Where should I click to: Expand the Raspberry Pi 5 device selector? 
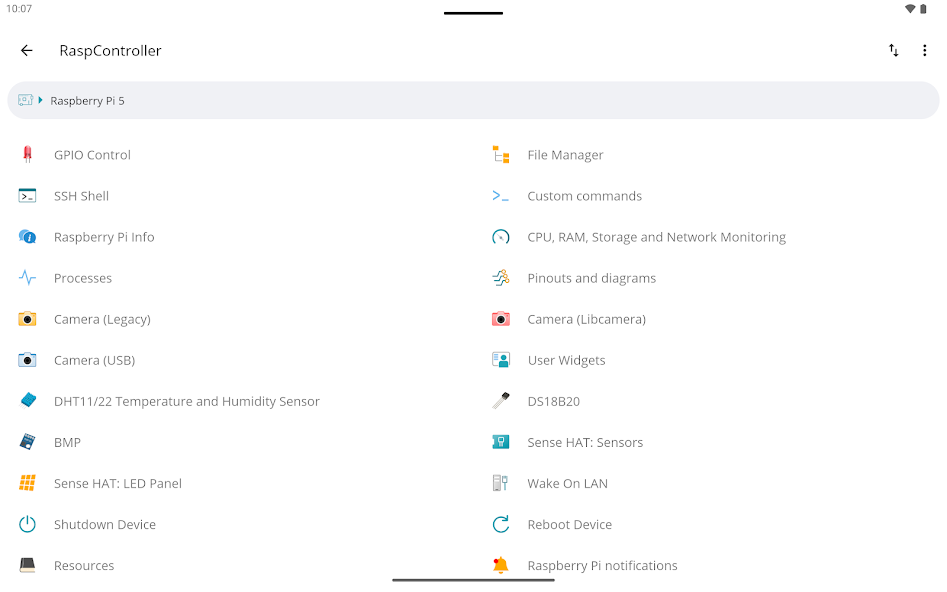474,100
